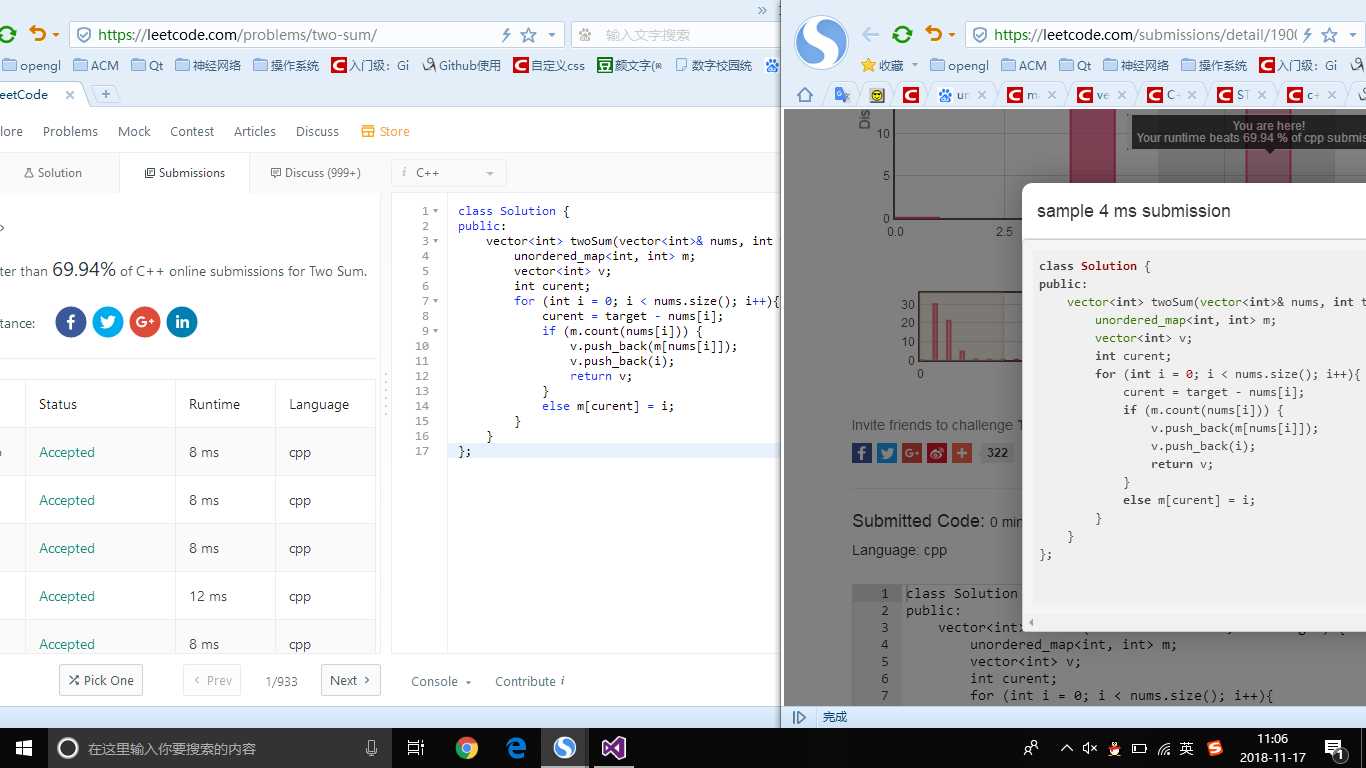Viewport: 1366px width, 768px height.
Task: Click lightning speed-mode icon in left address bar
Action: point(506,35)
